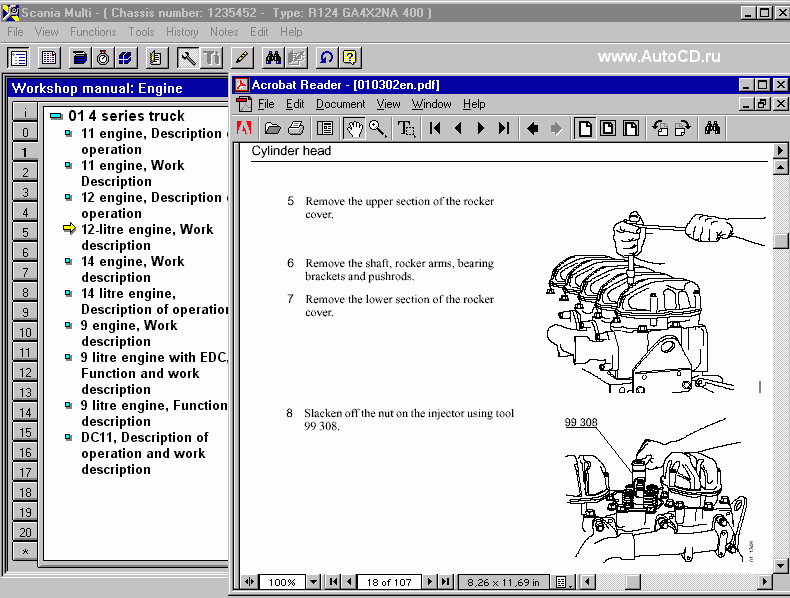Click the 100% zoom field
Screen dimensions: 790x598
point(282,582)
